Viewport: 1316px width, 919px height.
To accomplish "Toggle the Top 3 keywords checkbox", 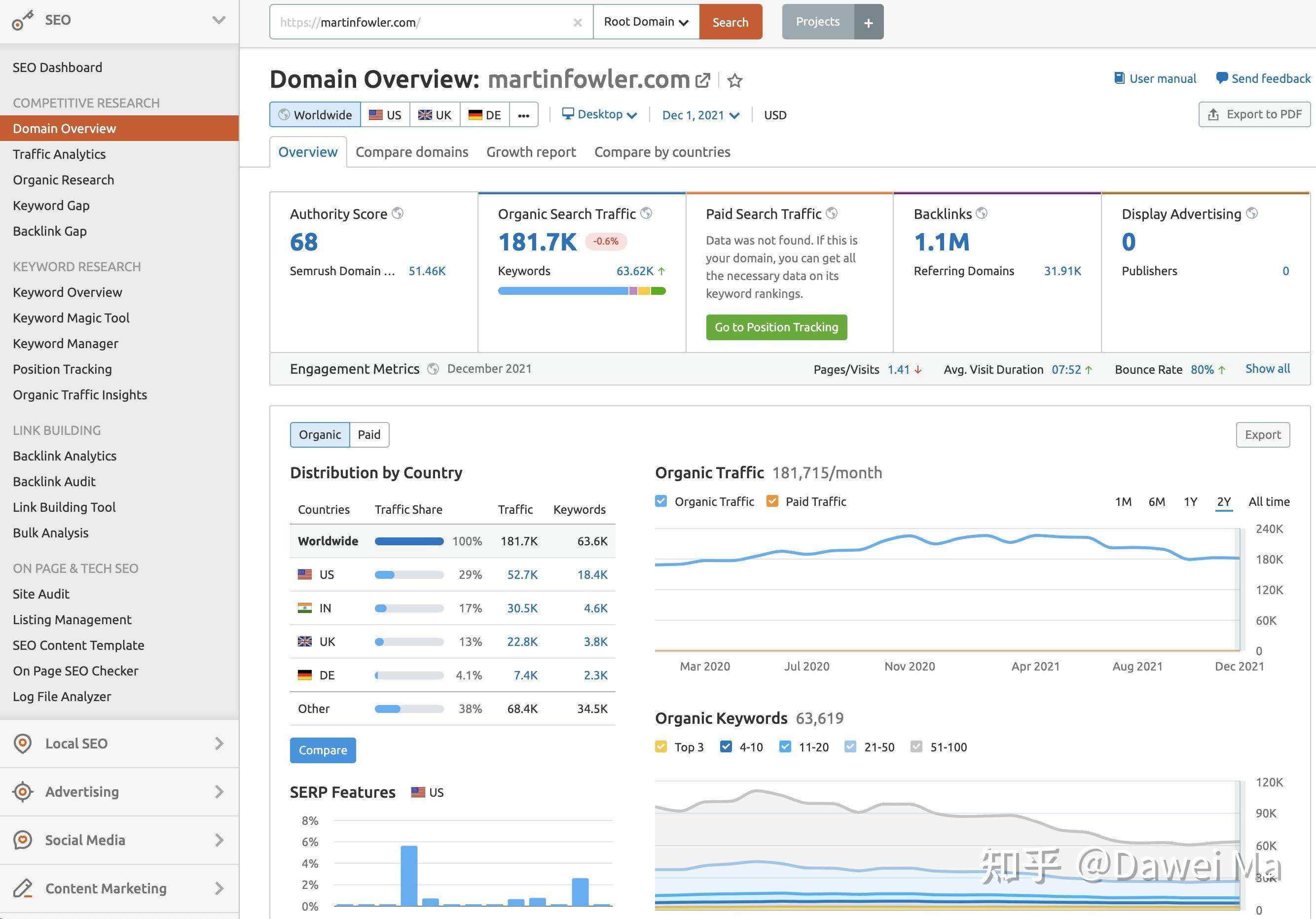I will (661, 746).
